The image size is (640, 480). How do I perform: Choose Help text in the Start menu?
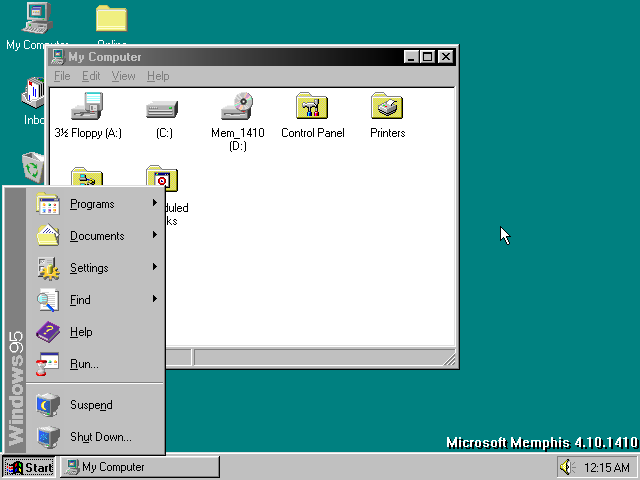click(81, 332)
